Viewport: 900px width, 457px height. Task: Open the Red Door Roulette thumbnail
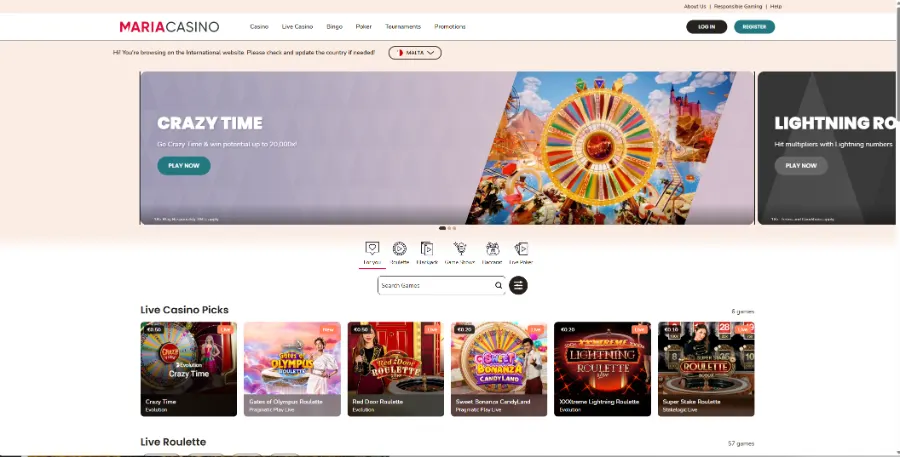(395, 369)
